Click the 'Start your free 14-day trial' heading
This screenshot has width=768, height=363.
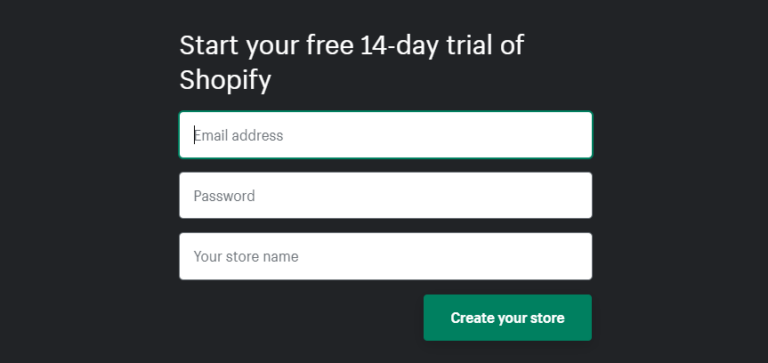point(352,62)
